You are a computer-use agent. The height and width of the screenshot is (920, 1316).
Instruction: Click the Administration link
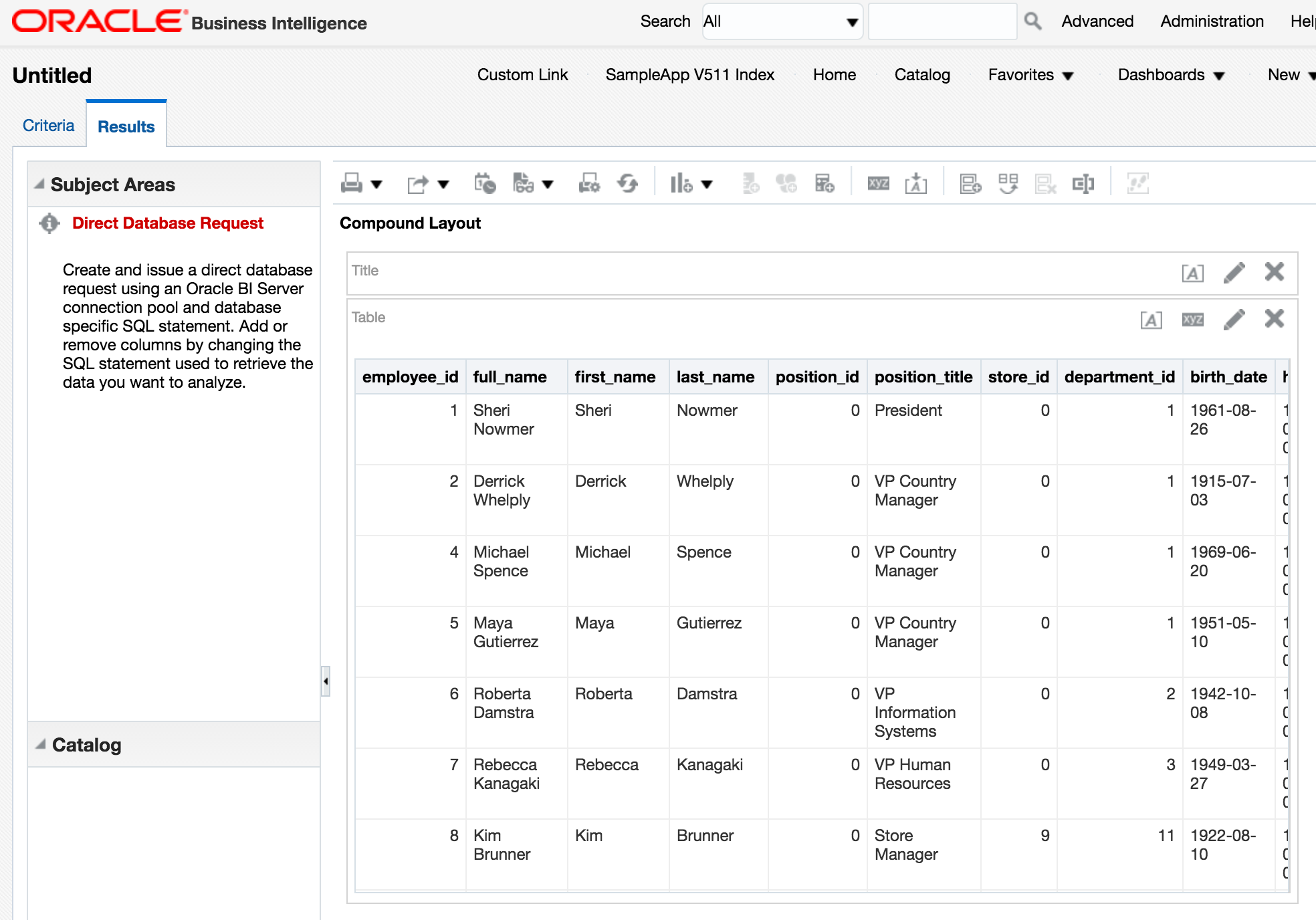click(1212, 21)
